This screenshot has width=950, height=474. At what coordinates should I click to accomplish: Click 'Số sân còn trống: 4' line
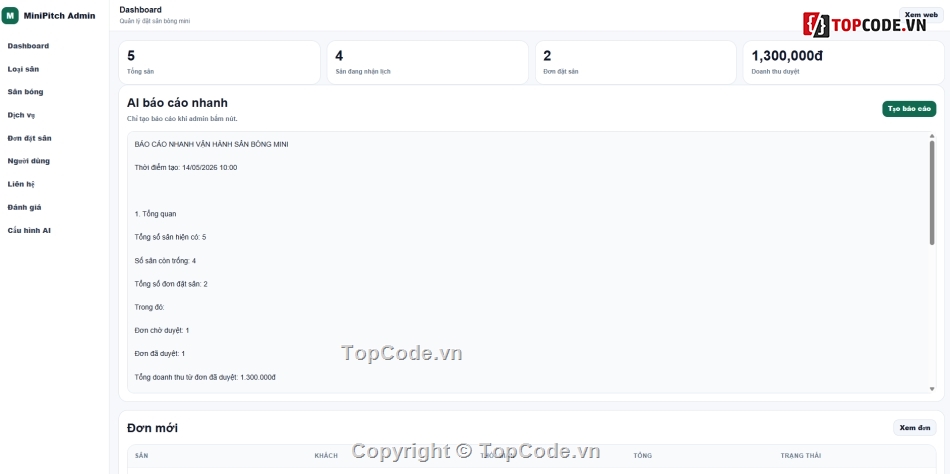pyautogui.click(x=165, y=261)
